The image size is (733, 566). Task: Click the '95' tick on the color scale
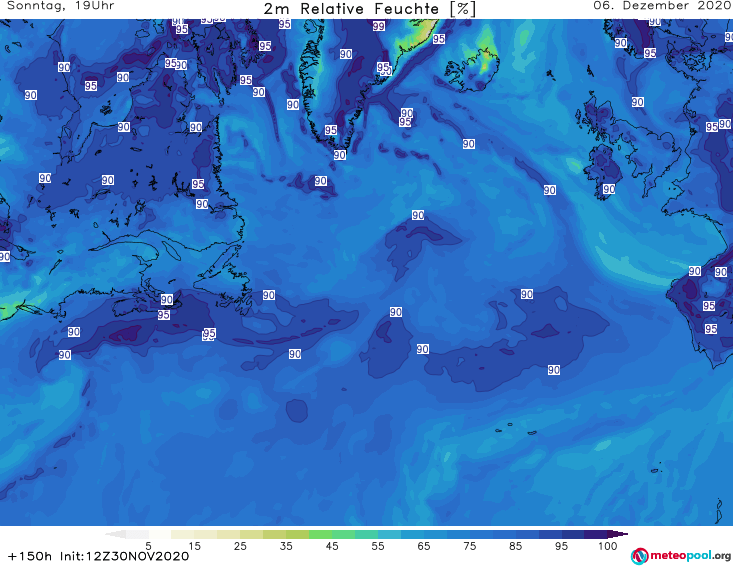point(561,546)
